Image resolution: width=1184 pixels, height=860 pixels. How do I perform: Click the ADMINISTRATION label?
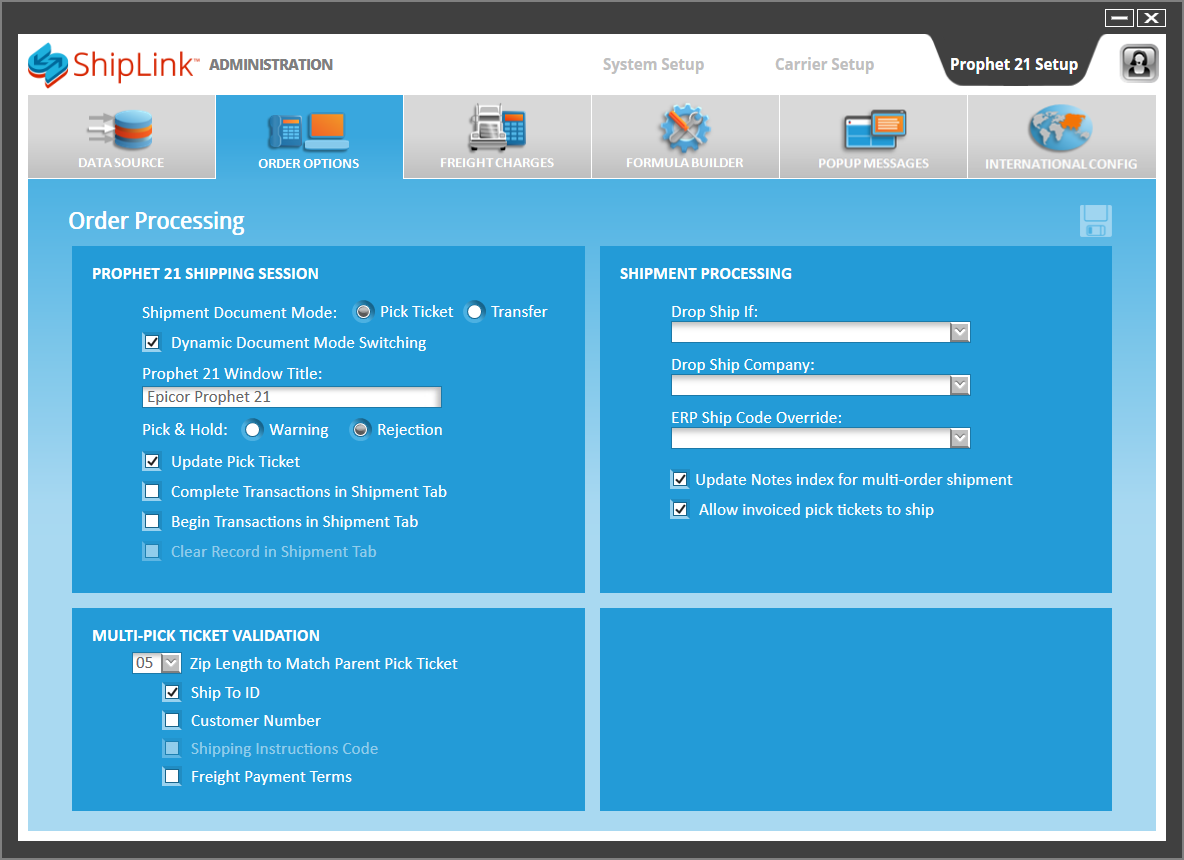coord(271,65)
